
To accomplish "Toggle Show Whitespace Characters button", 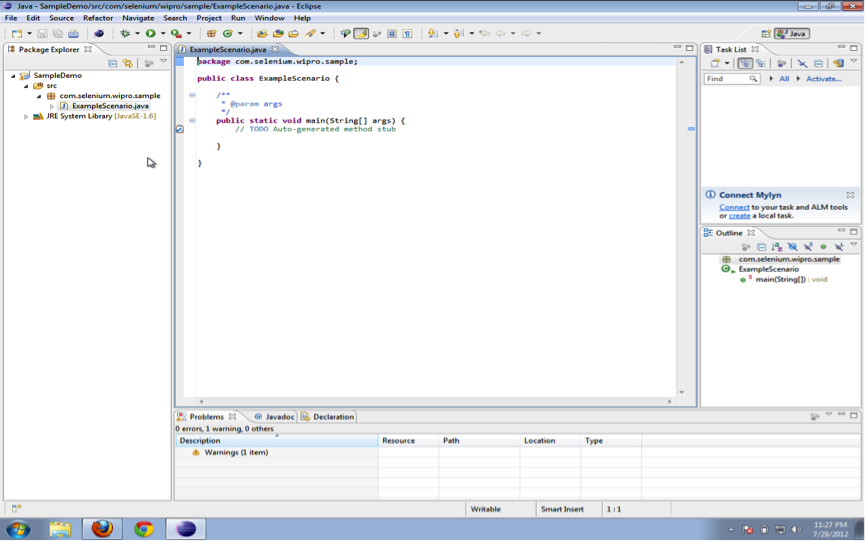I will [x=407, y=34].
